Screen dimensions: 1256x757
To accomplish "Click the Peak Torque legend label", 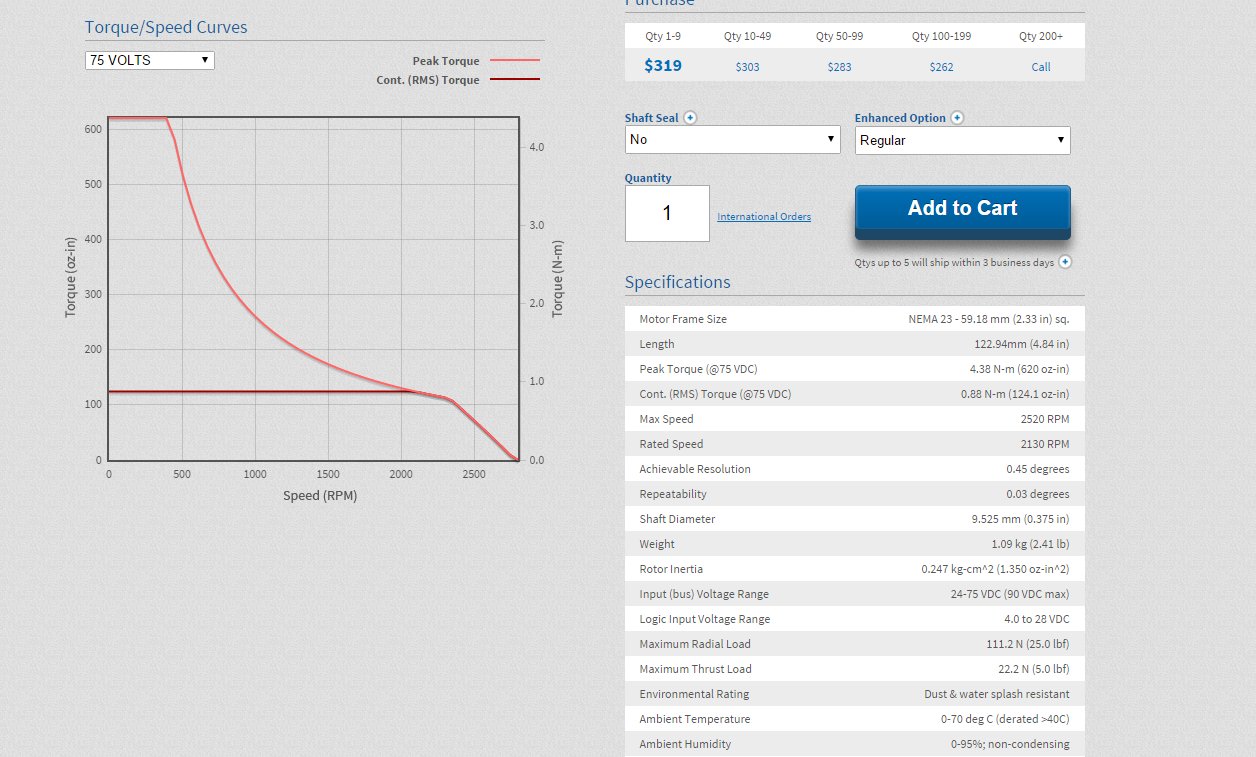I will (446, 61).
